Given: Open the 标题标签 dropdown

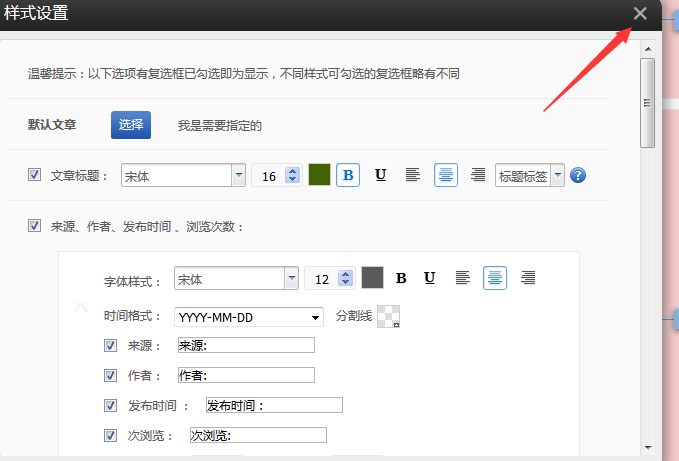Looking at the screenshot, I should tap(557, 176).
